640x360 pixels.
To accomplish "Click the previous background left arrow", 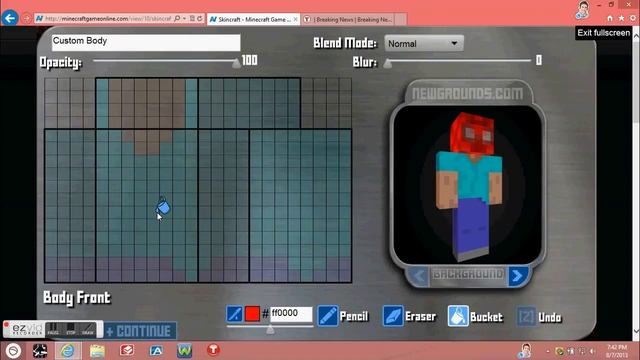I will [418, 276].
